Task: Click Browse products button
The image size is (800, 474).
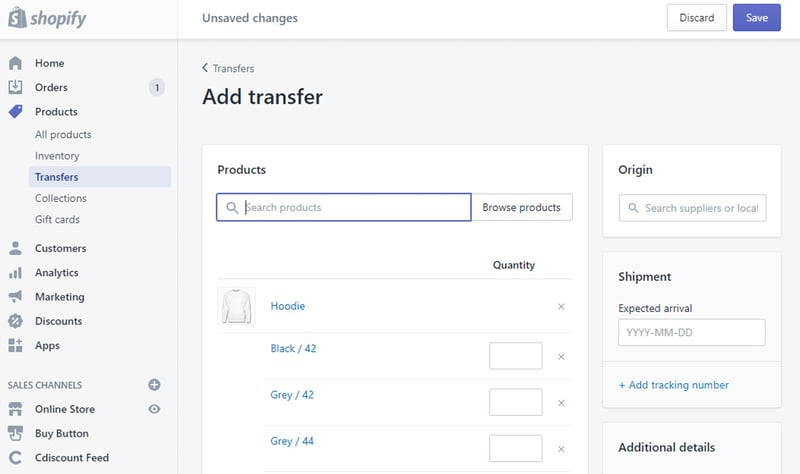Action: coord(521,207)
